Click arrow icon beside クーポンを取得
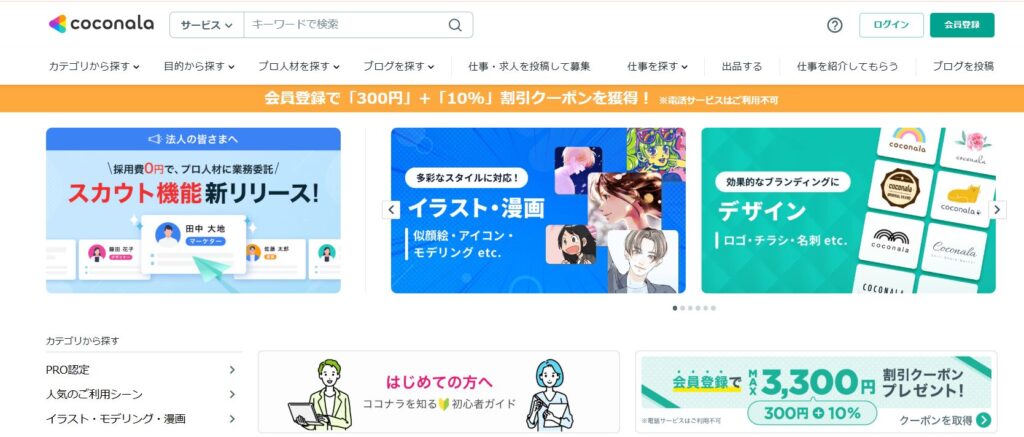This screenshot has height=437, width=1024. [984, 420]
